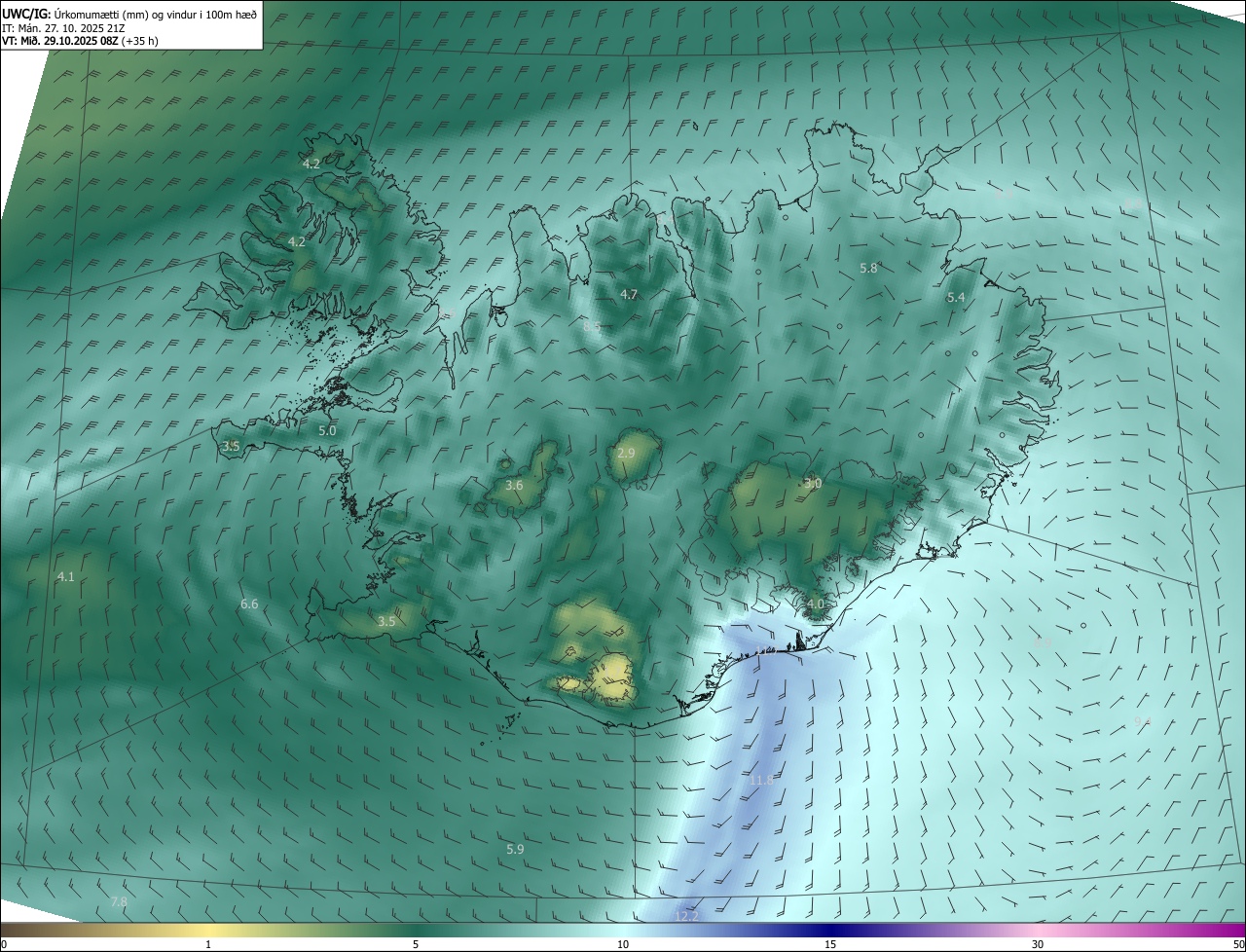
Task: Click the 6.6 value label over the sea
Action: click(x=249, y=604)
